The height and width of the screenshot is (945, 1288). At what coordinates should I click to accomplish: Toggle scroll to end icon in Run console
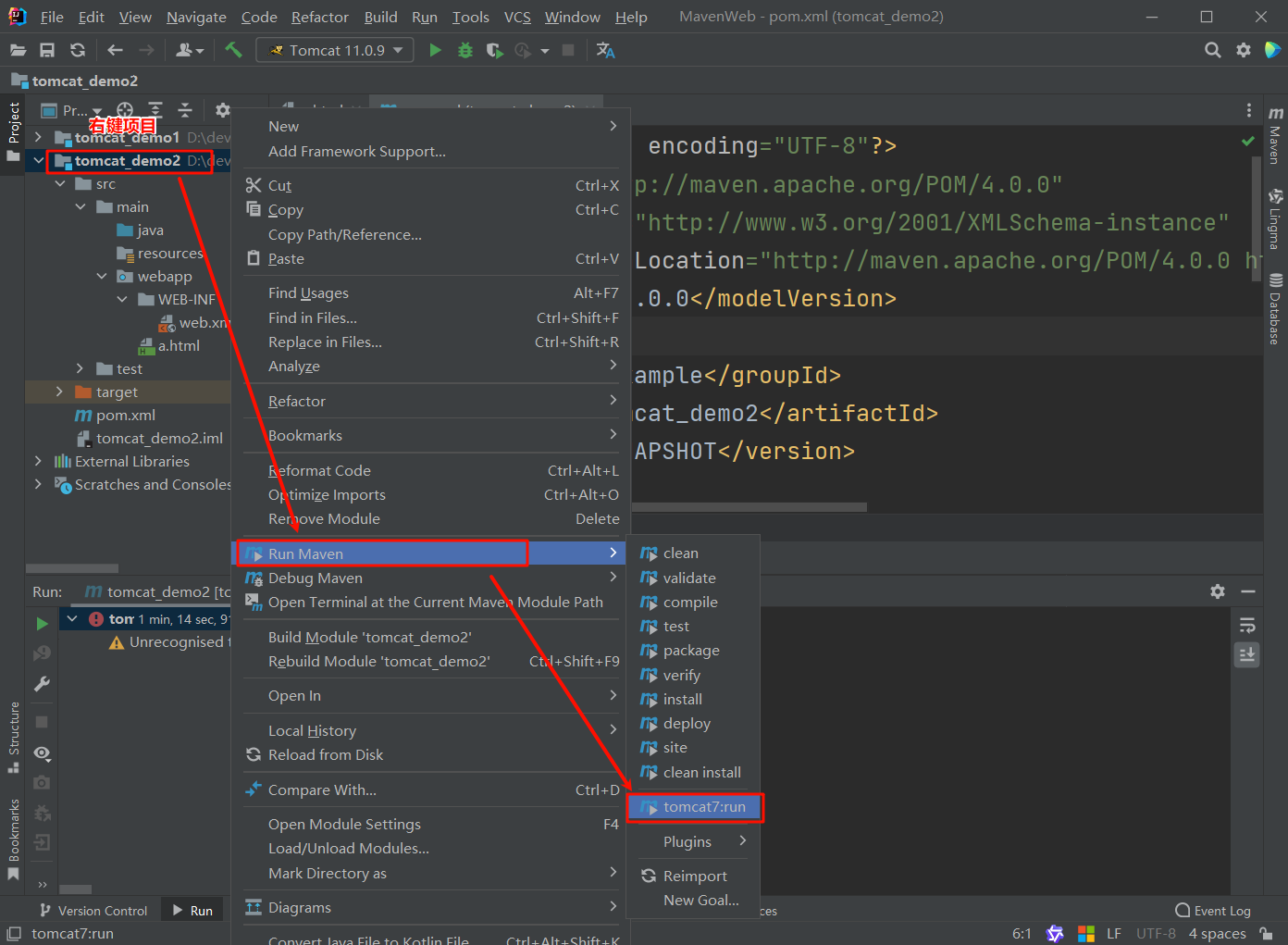(1247, 655)
